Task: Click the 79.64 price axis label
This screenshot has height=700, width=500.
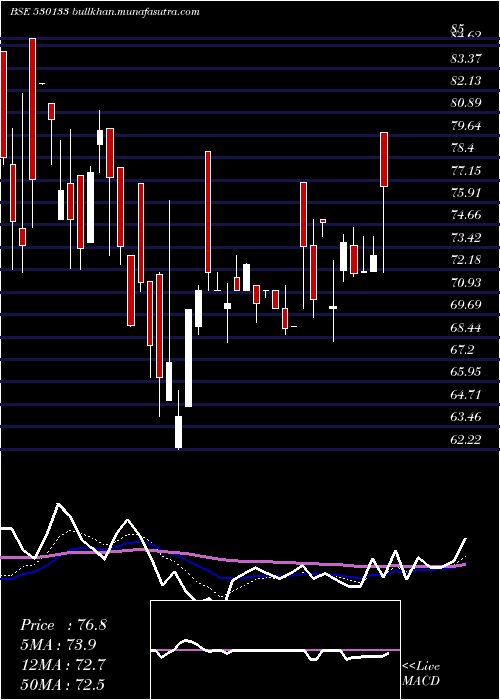Action: pyautogui.click(x=466, y=126)
